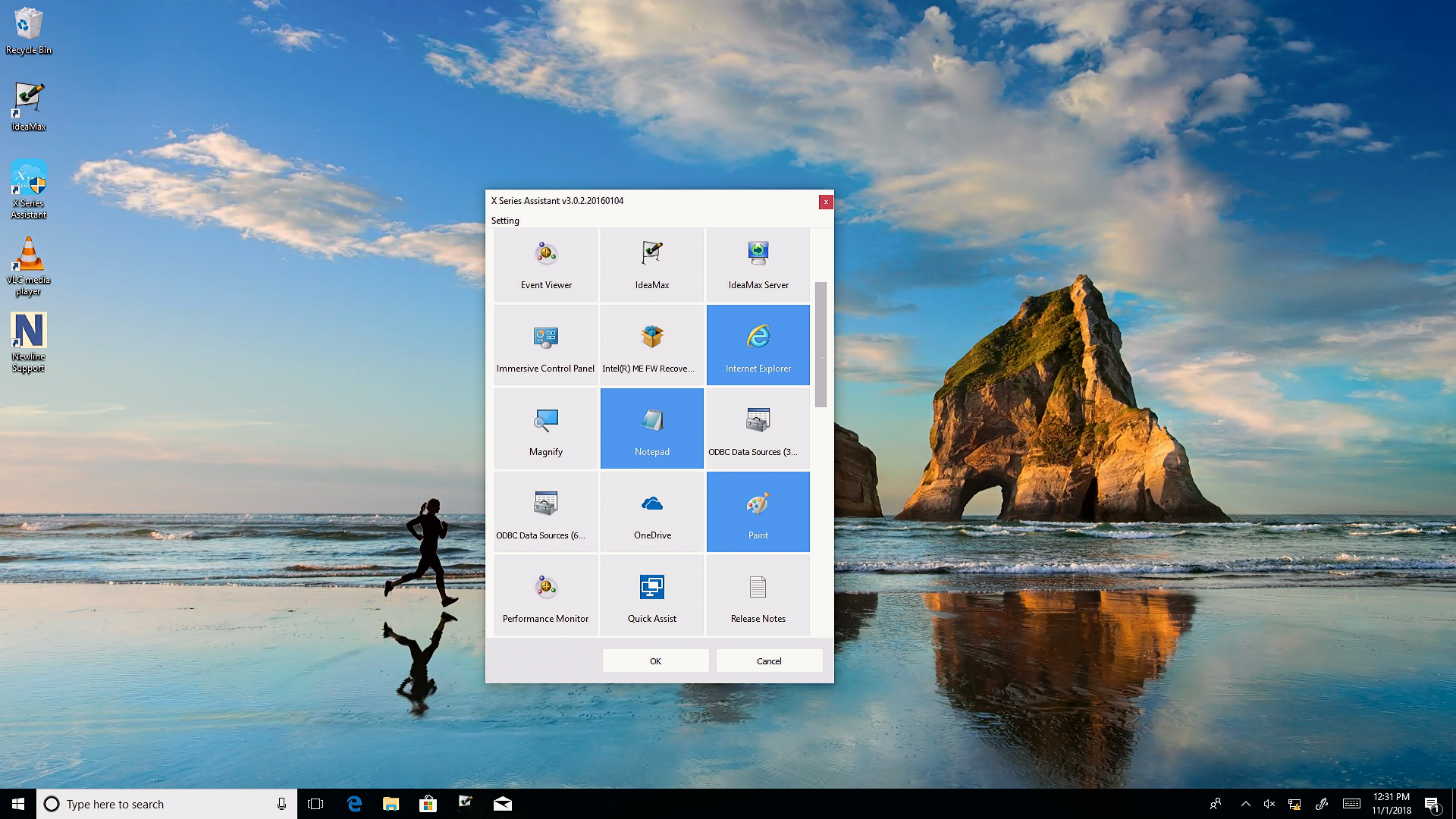Select the Quick Assist tile
1456x819 pixels.
click(x=652, y=596)
